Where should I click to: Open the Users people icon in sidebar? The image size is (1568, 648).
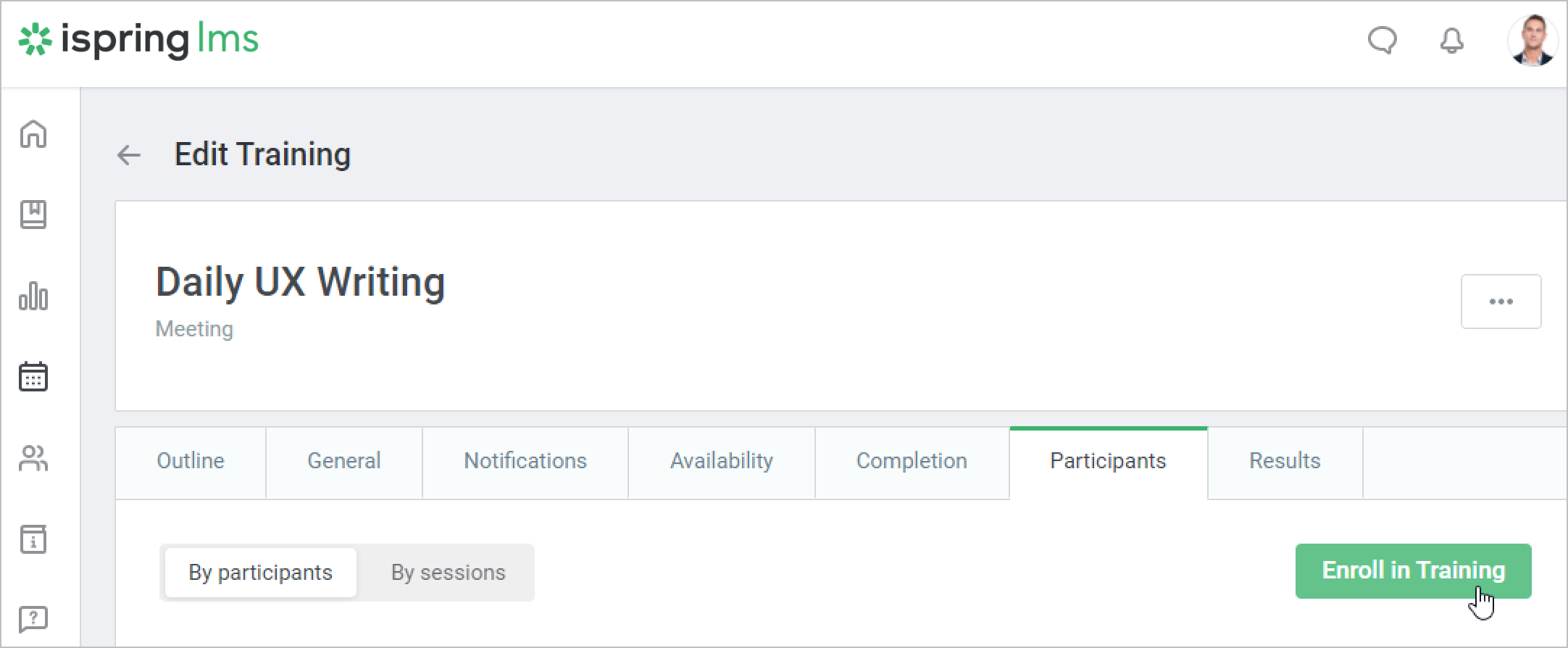[33, 458]
